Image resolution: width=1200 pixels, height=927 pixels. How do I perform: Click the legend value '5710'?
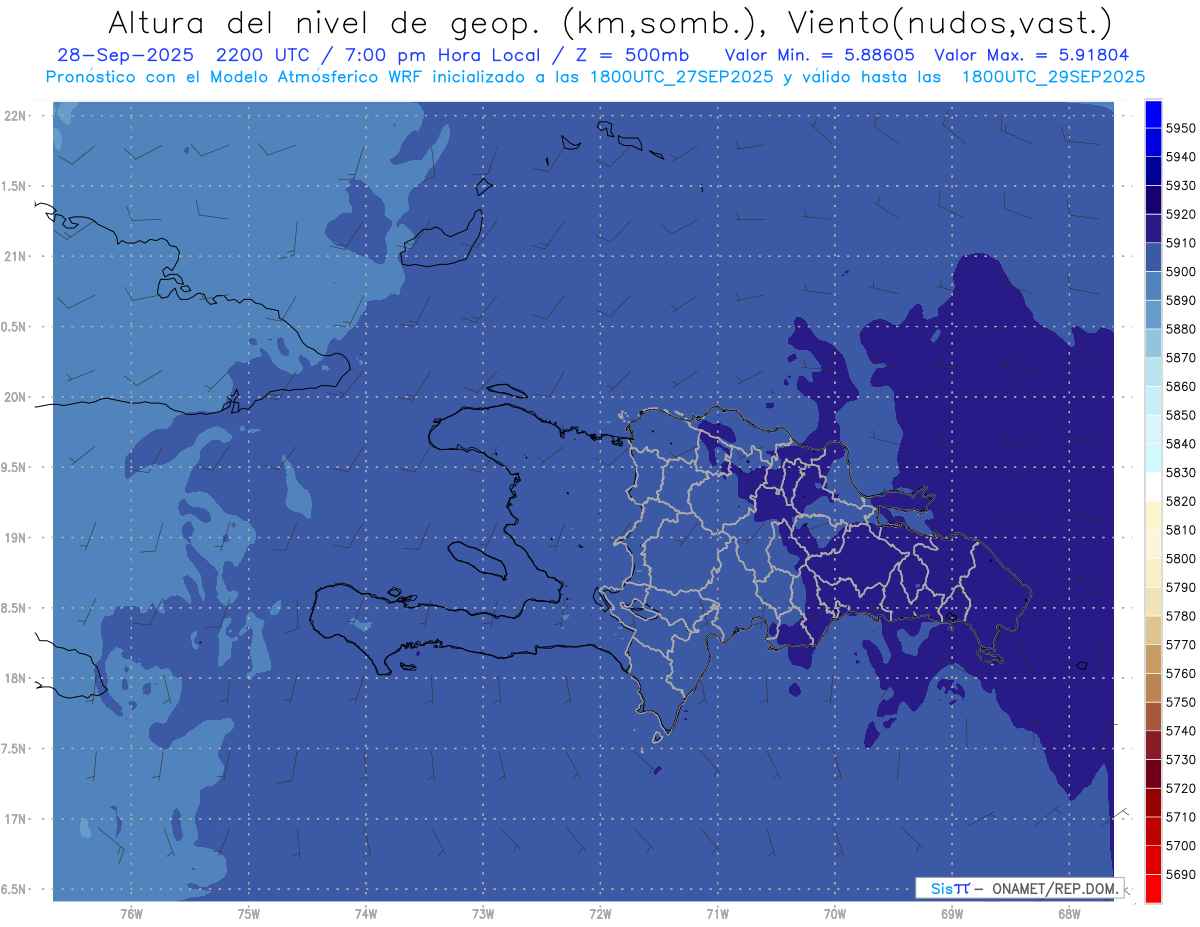coord(1181,817)
